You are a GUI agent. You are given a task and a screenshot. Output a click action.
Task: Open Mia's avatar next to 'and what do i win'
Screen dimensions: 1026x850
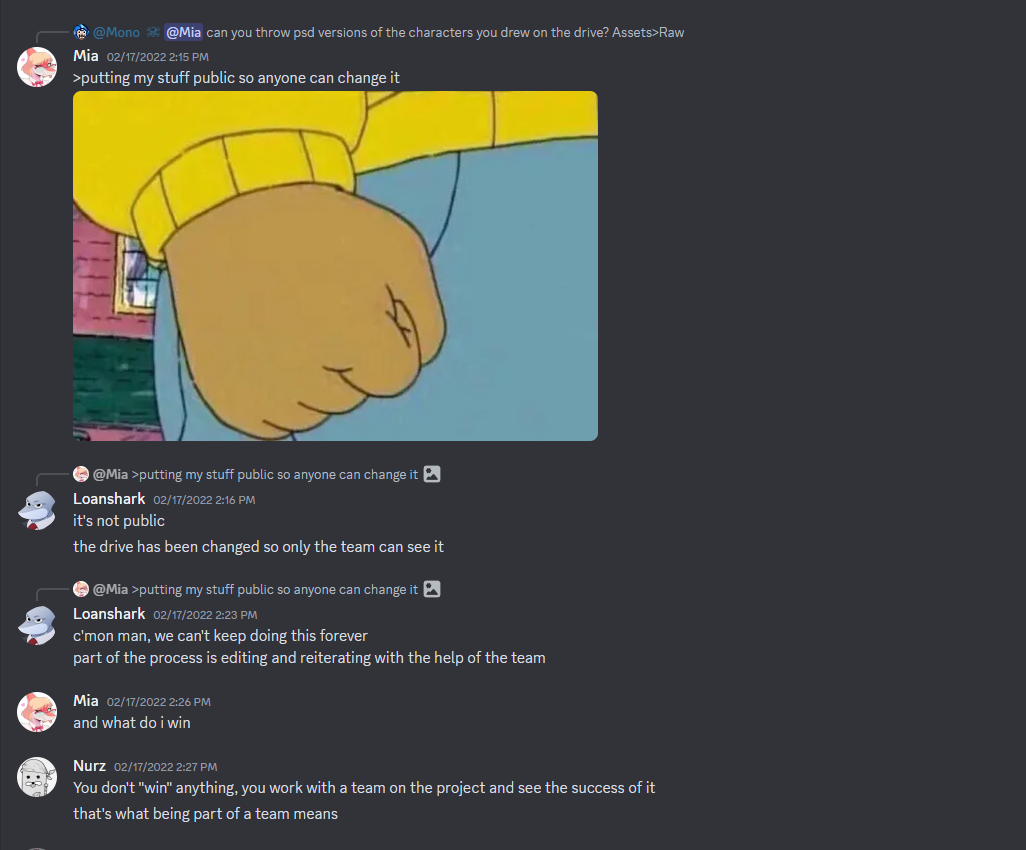37,712
